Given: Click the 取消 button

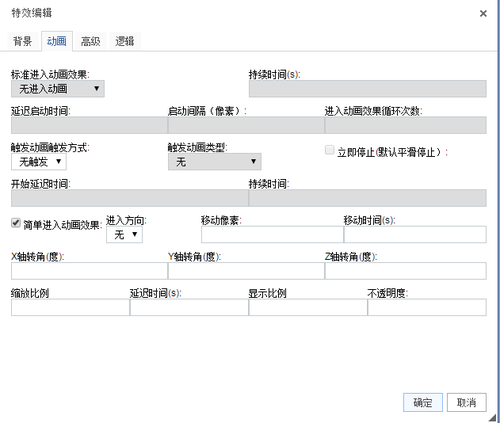Looking at the screenshot, I should tap(467, 403).
